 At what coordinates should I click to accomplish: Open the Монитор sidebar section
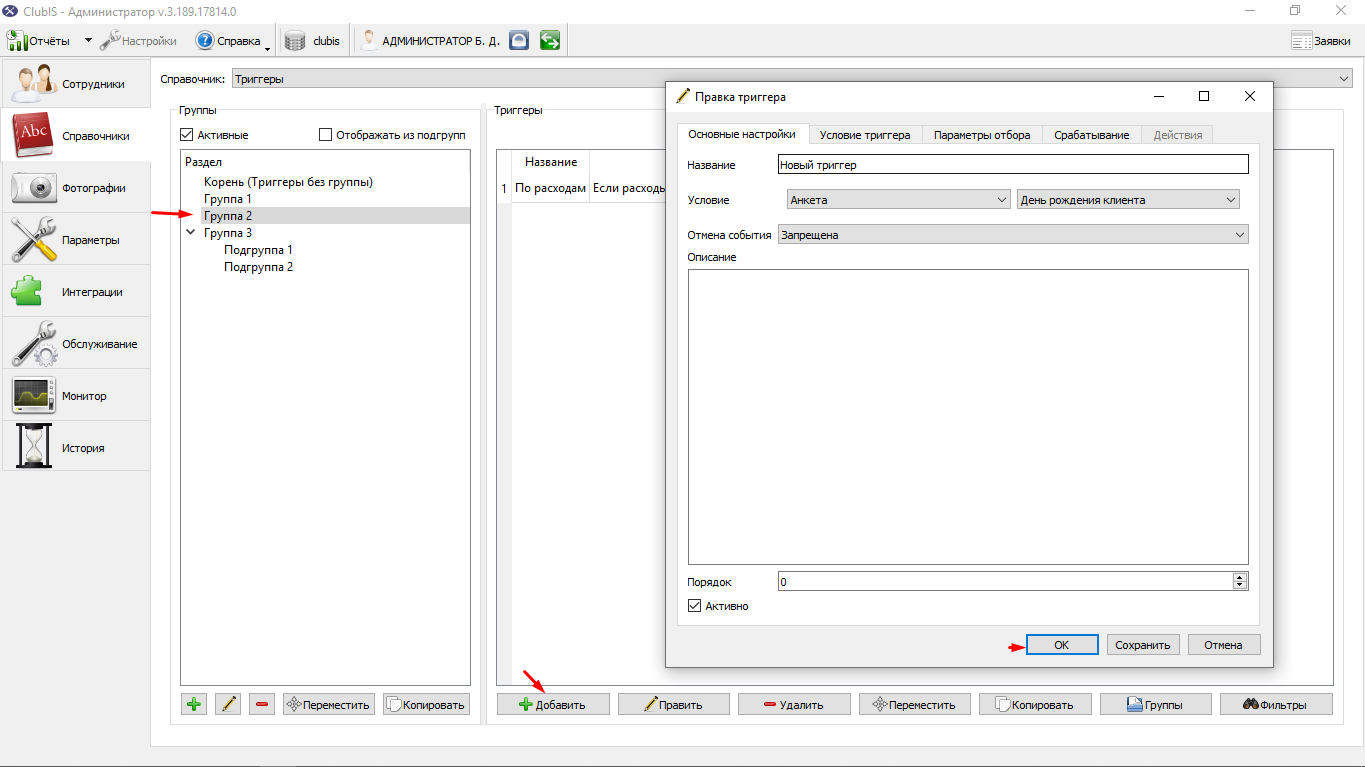[x=76, y=396]
